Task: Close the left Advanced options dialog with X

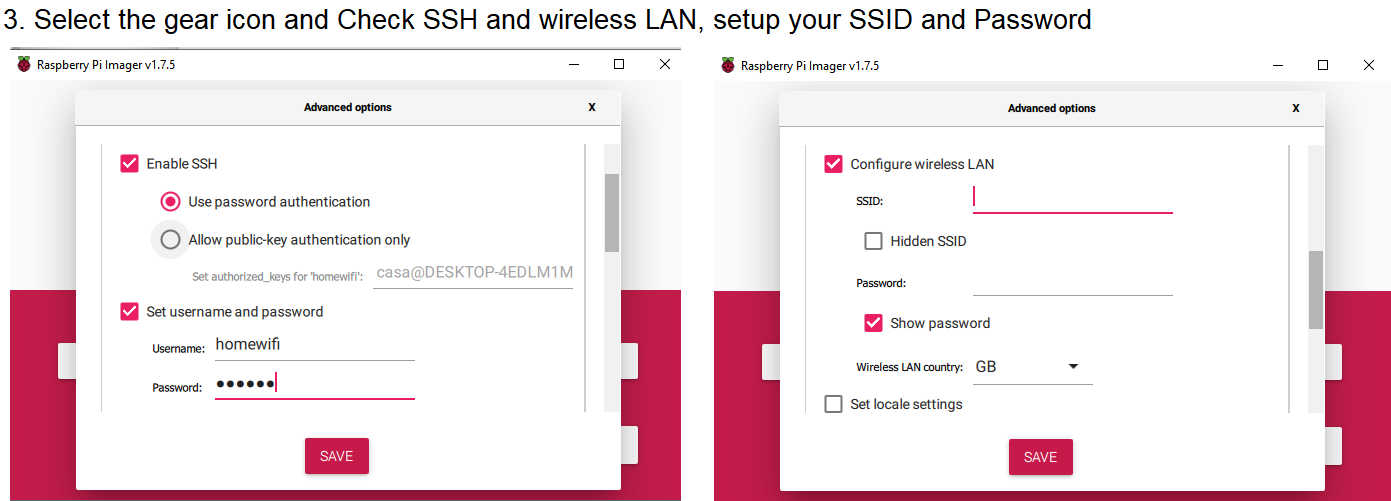Action: point(591,107)
